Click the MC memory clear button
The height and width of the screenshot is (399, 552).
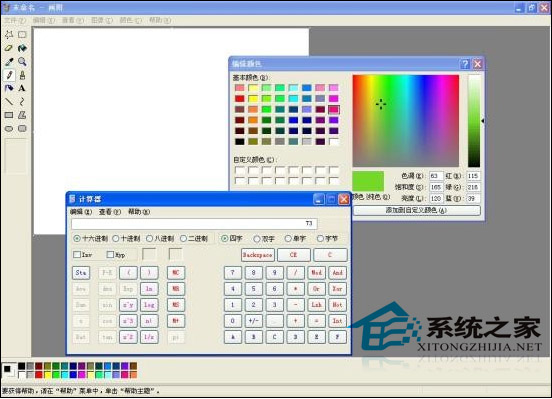176,273
